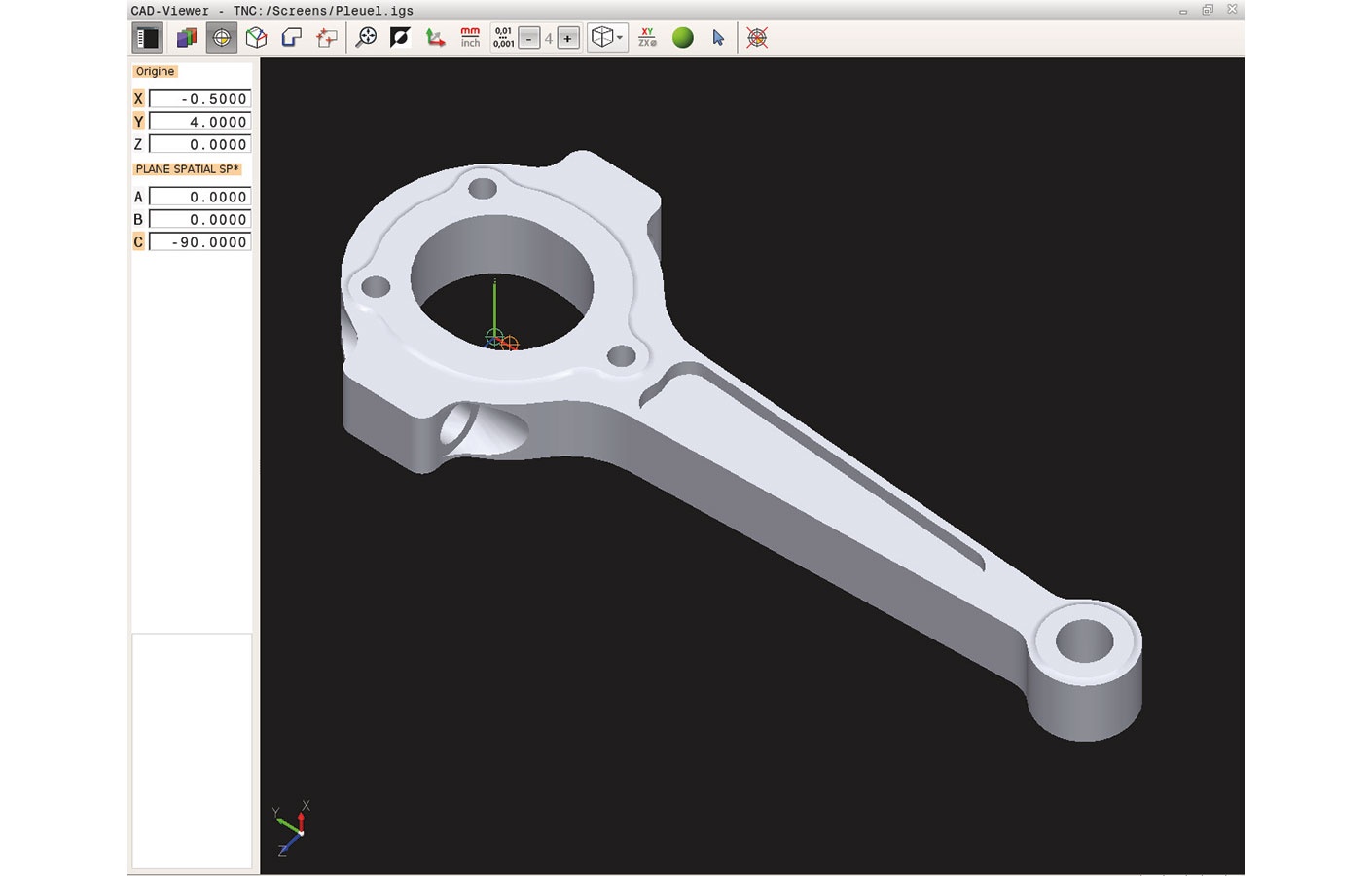This screenshot has height=876, width=1372.
Task: Switch the background color black/white icon
Action: tap(400, 38)
